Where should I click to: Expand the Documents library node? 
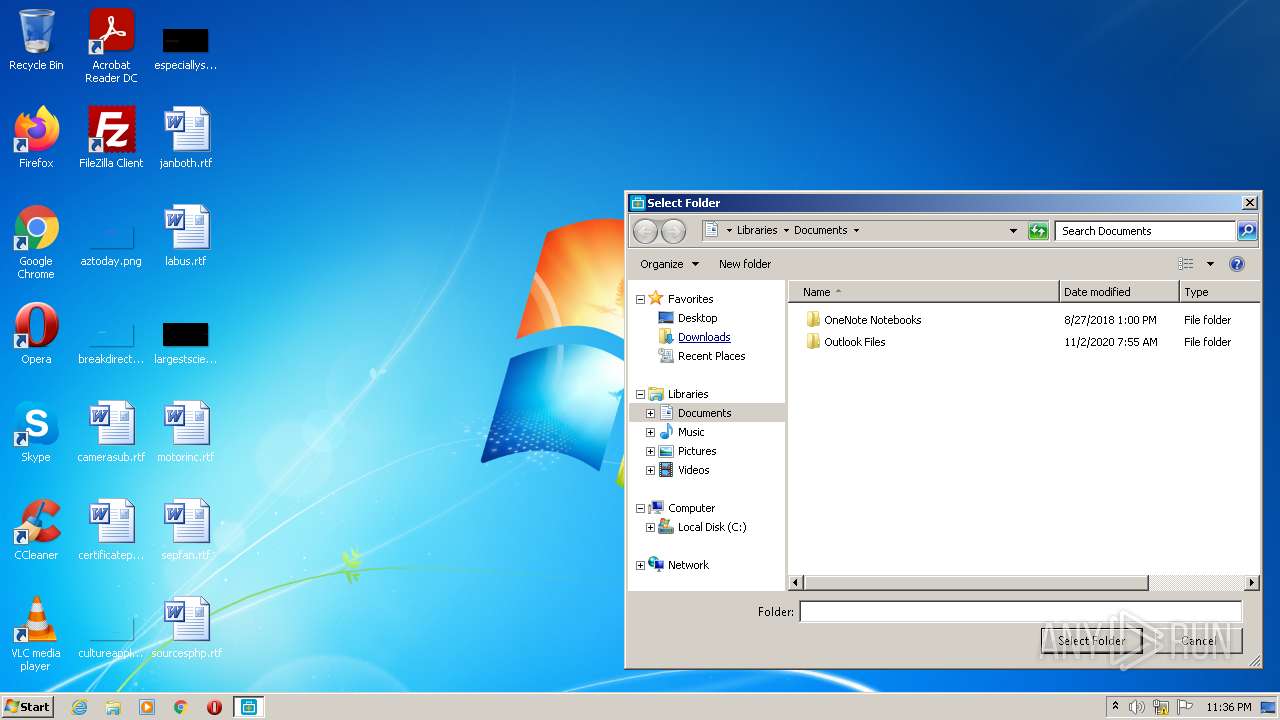click(650, 413)
